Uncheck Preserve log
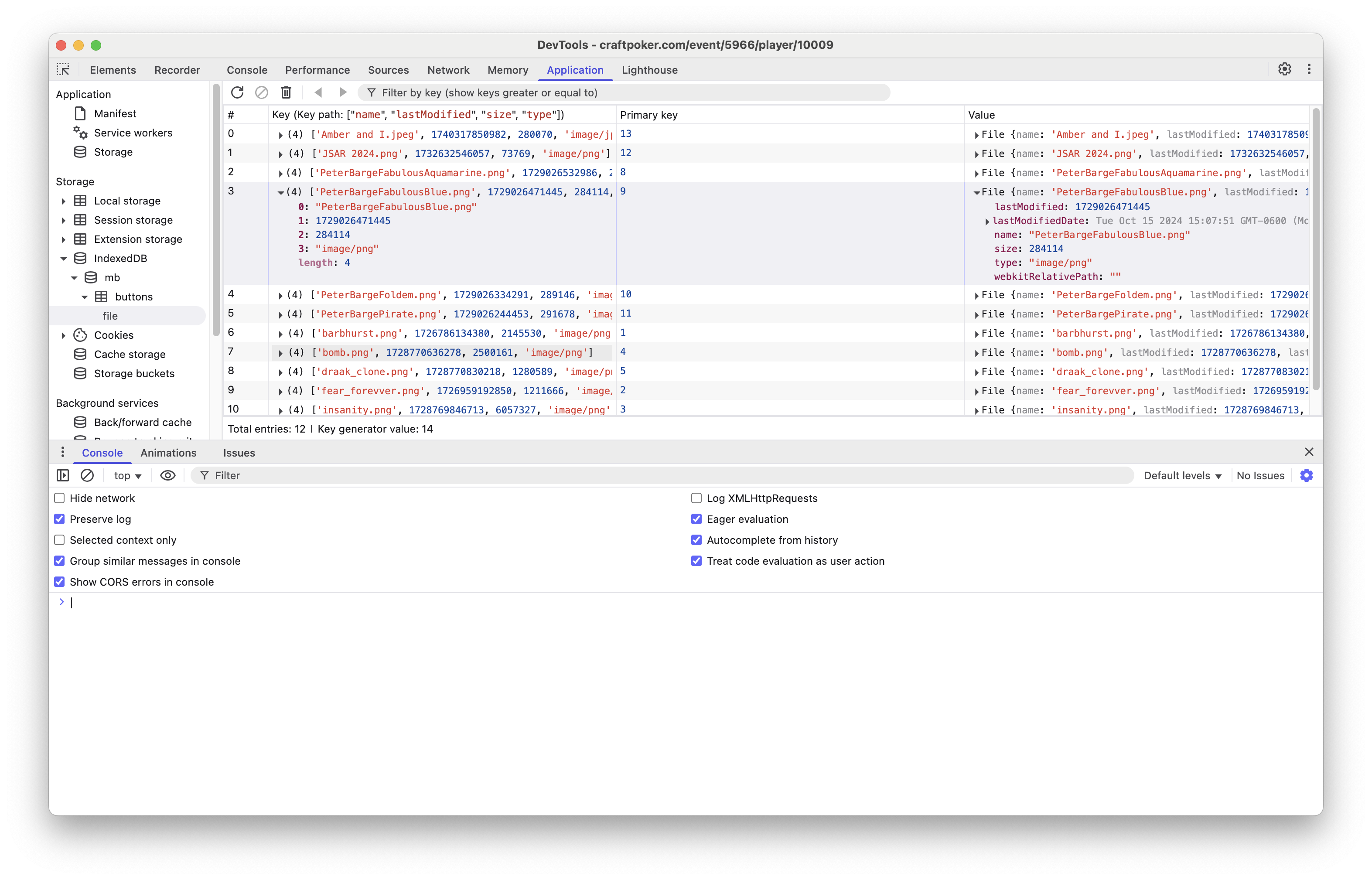The width and height of the screenshot is (1372, 880). click(x=59, y=519)
